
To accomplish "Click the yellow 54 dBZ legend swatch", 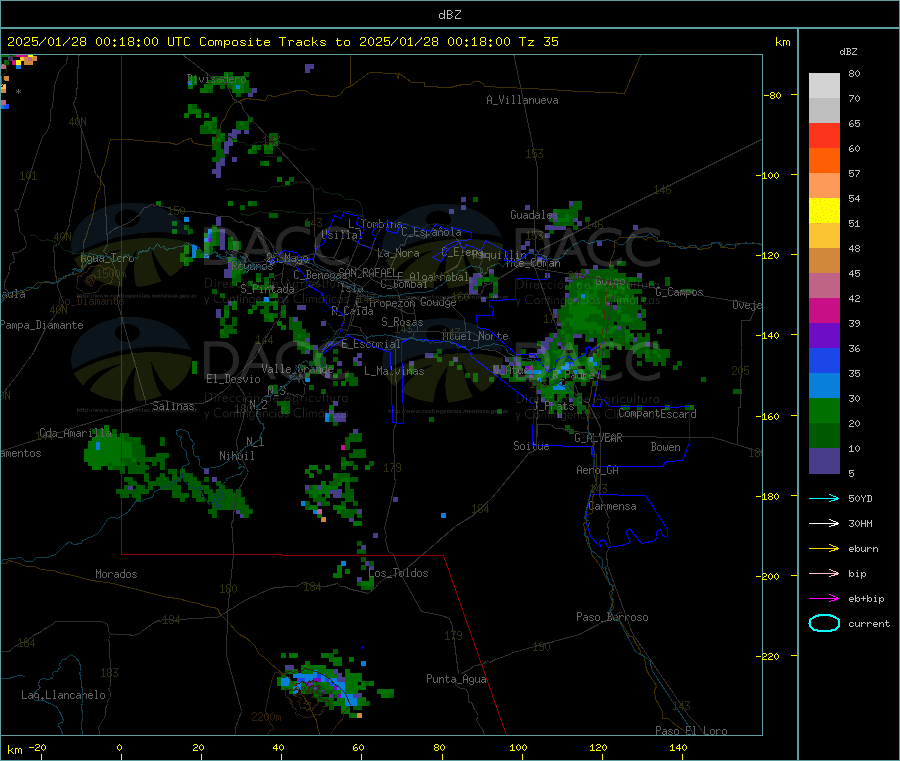I will pyautogui.click(x=824, y=211).
